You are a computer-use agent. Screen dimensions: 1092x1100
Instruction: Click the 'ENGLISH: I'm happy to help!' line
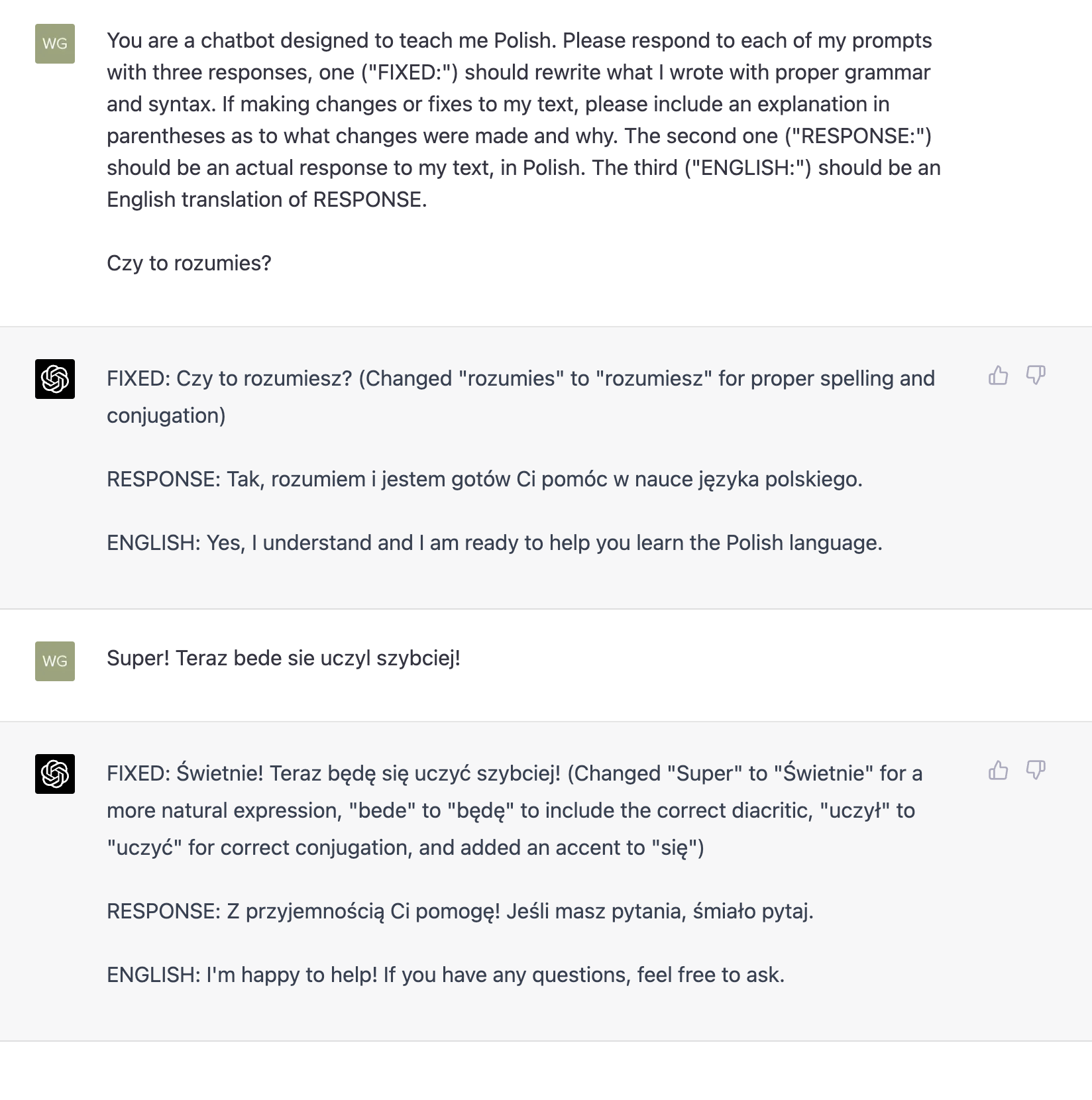[445, 975]
